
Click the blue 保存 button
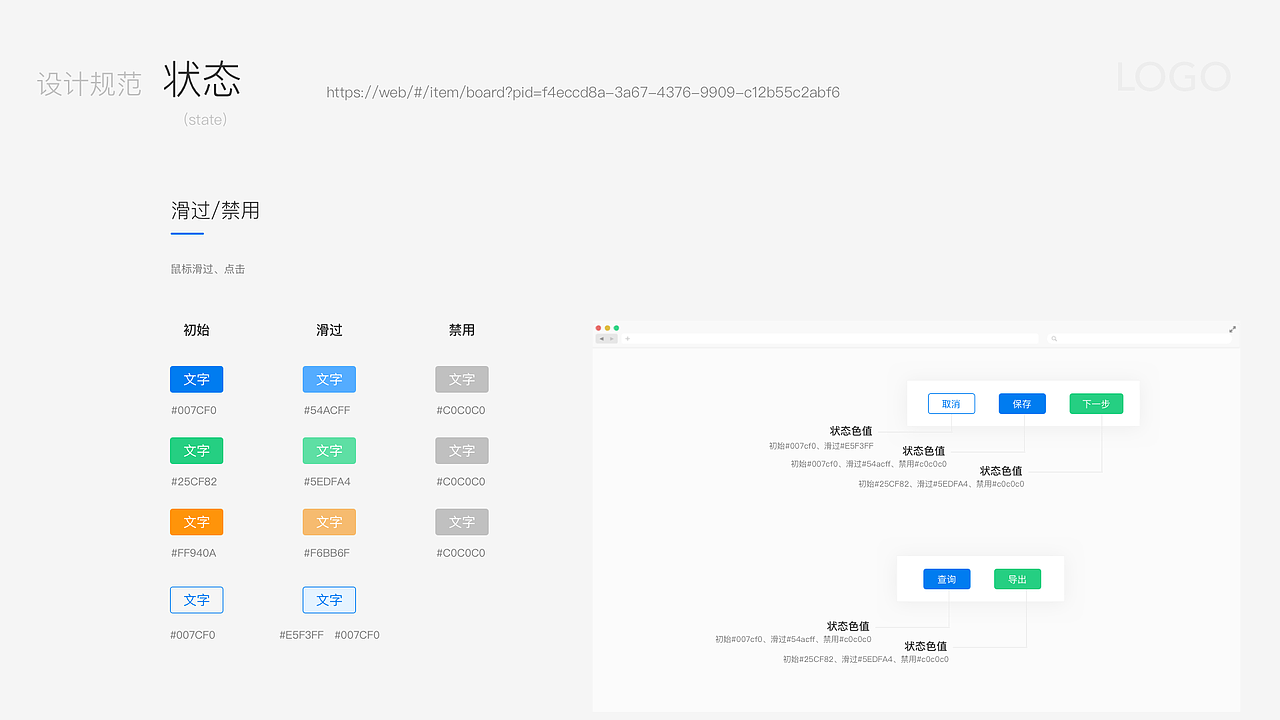(x=1022, y=404)
